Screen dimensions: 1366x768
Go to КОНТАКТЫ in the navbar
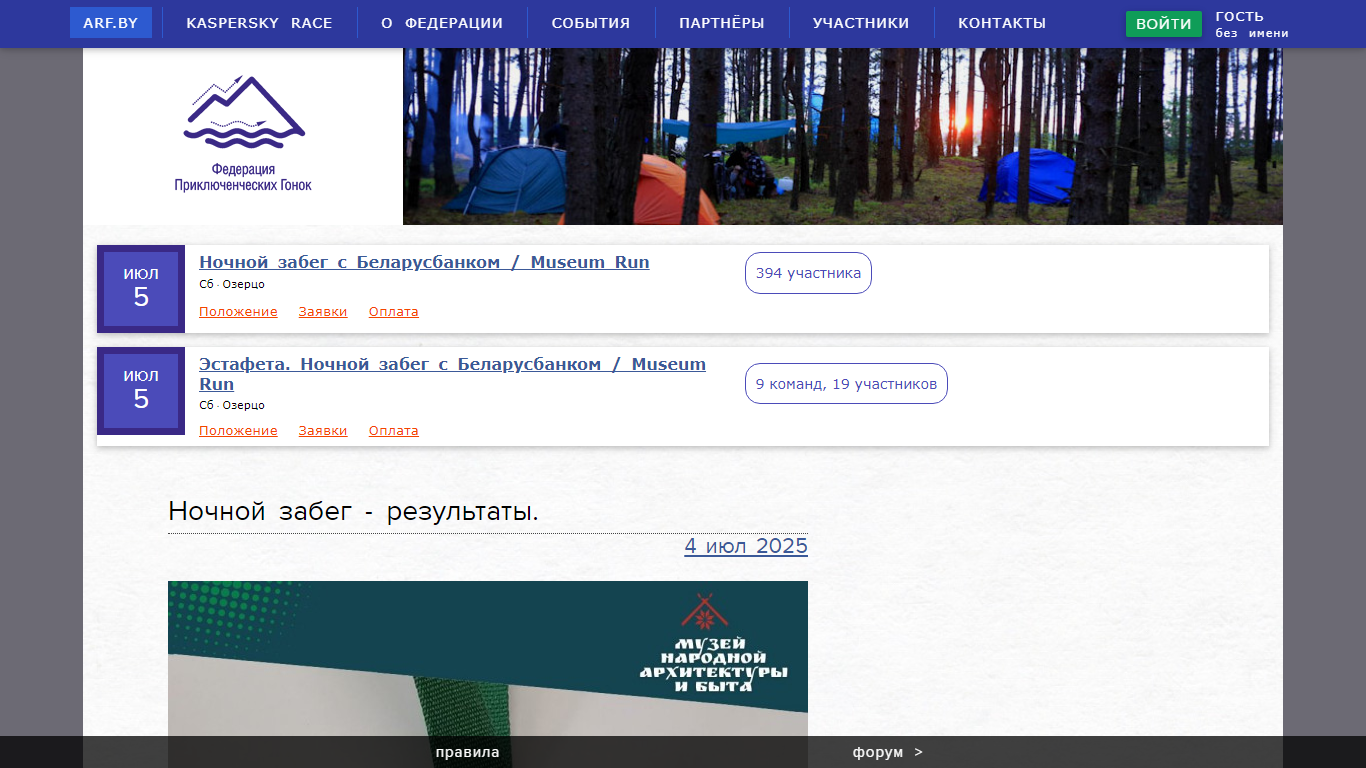coord(1002,23)
